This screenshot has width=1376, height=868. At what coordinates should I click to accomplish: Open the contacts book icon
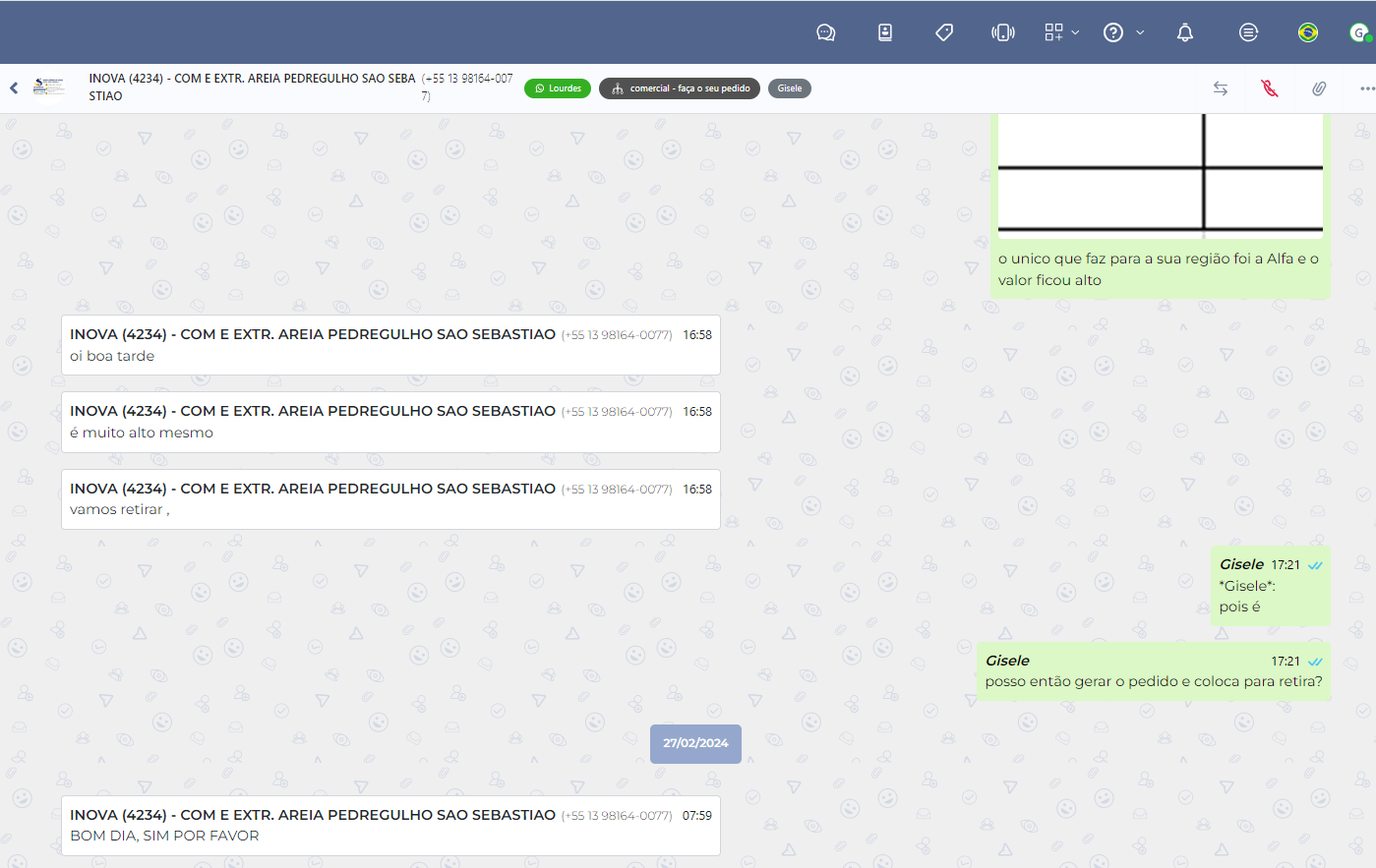885,32
